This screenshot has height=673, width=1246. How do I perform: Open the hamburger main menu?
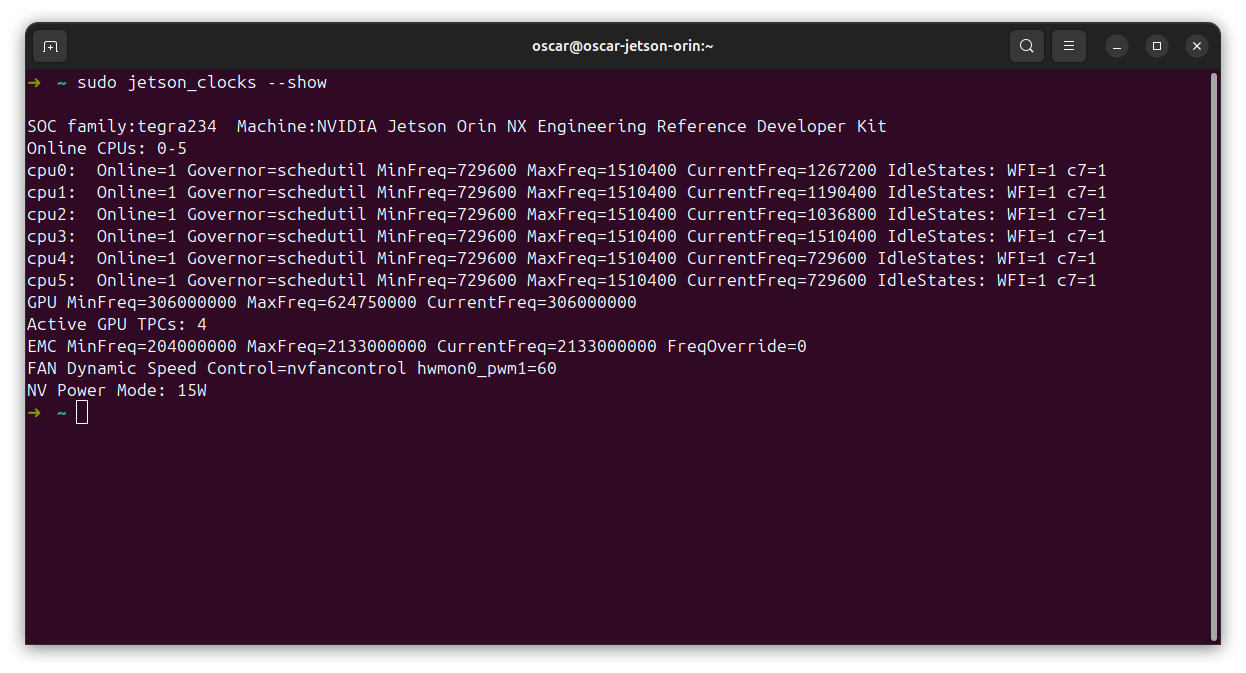[x=1069, y=46]
